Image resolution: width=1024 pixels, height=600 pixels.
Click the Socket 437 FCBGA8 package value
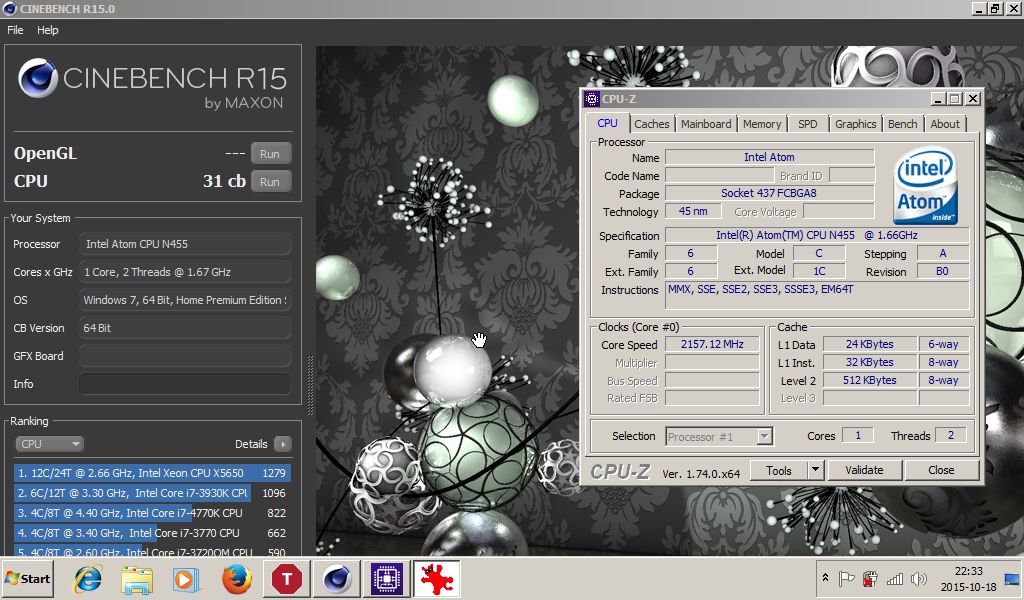(769, 193)
